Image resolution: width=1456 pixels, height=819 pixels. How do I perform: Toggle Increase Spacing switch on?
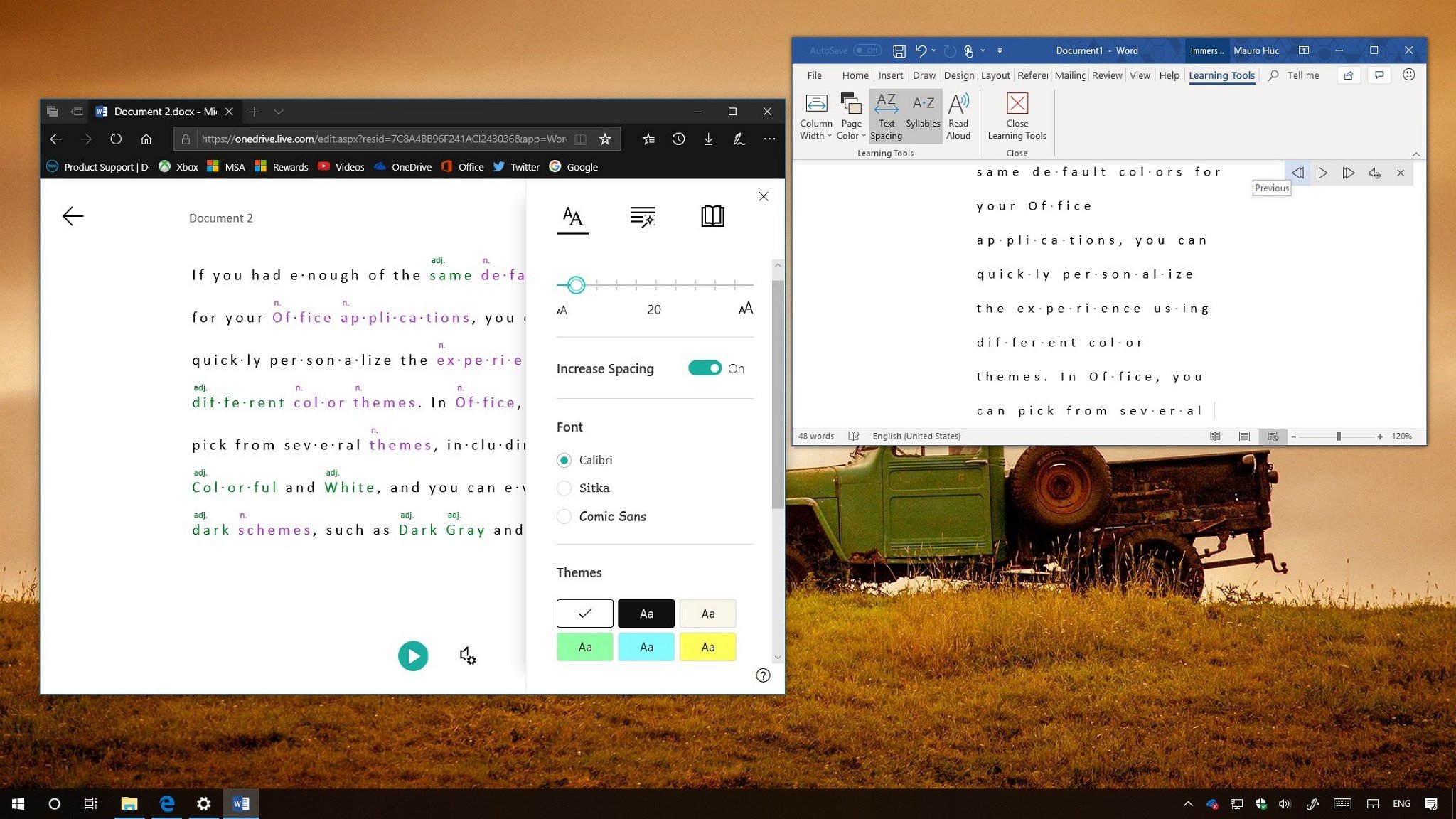[x=705, y=367]
